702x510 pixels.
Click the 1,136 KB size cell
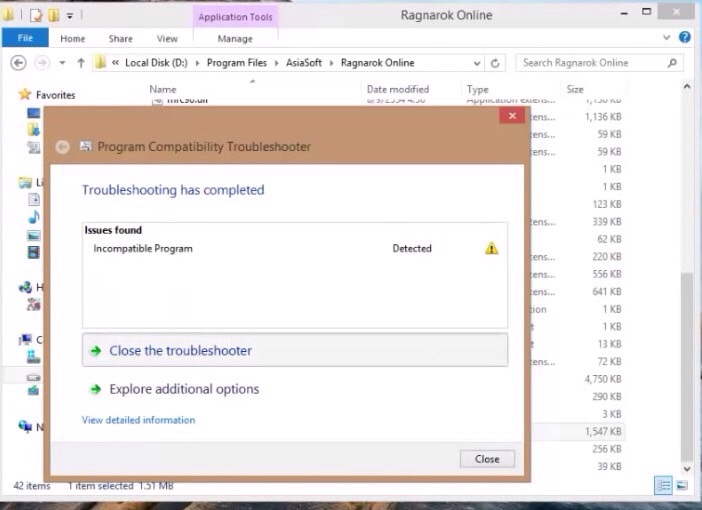603,116
